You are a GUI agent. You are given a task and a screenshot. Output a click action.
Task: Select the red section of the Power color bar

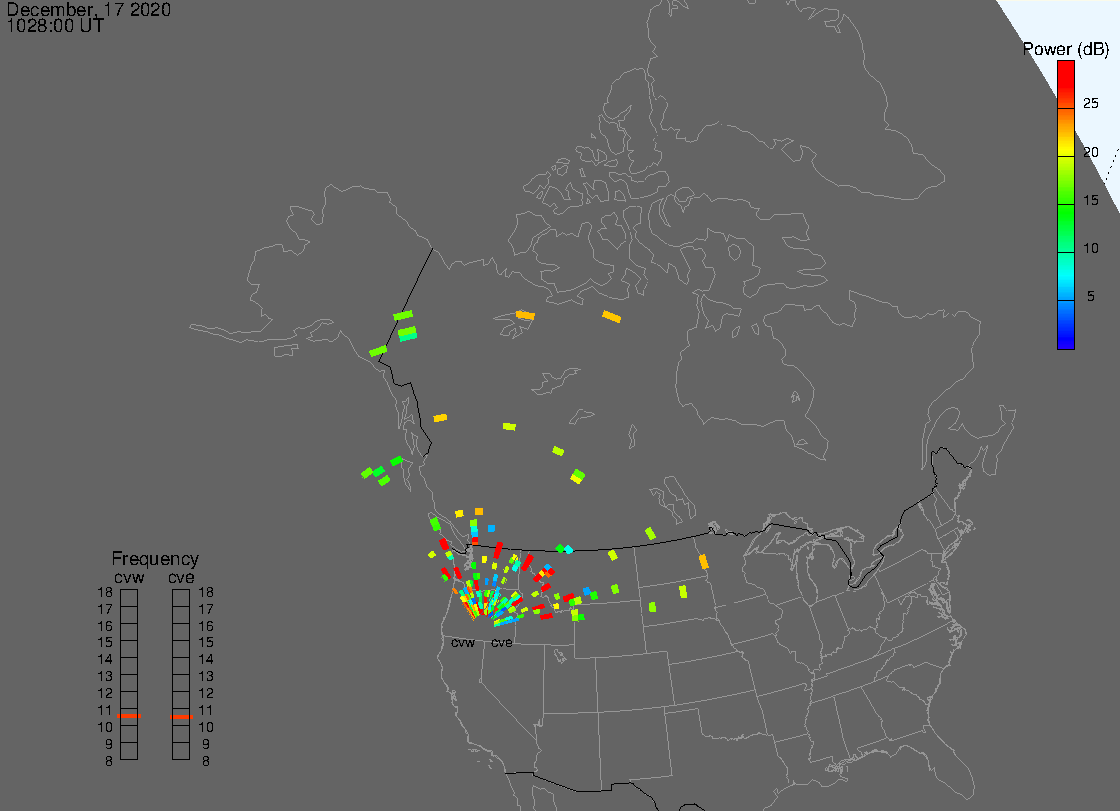click(x=1066, y=84)
